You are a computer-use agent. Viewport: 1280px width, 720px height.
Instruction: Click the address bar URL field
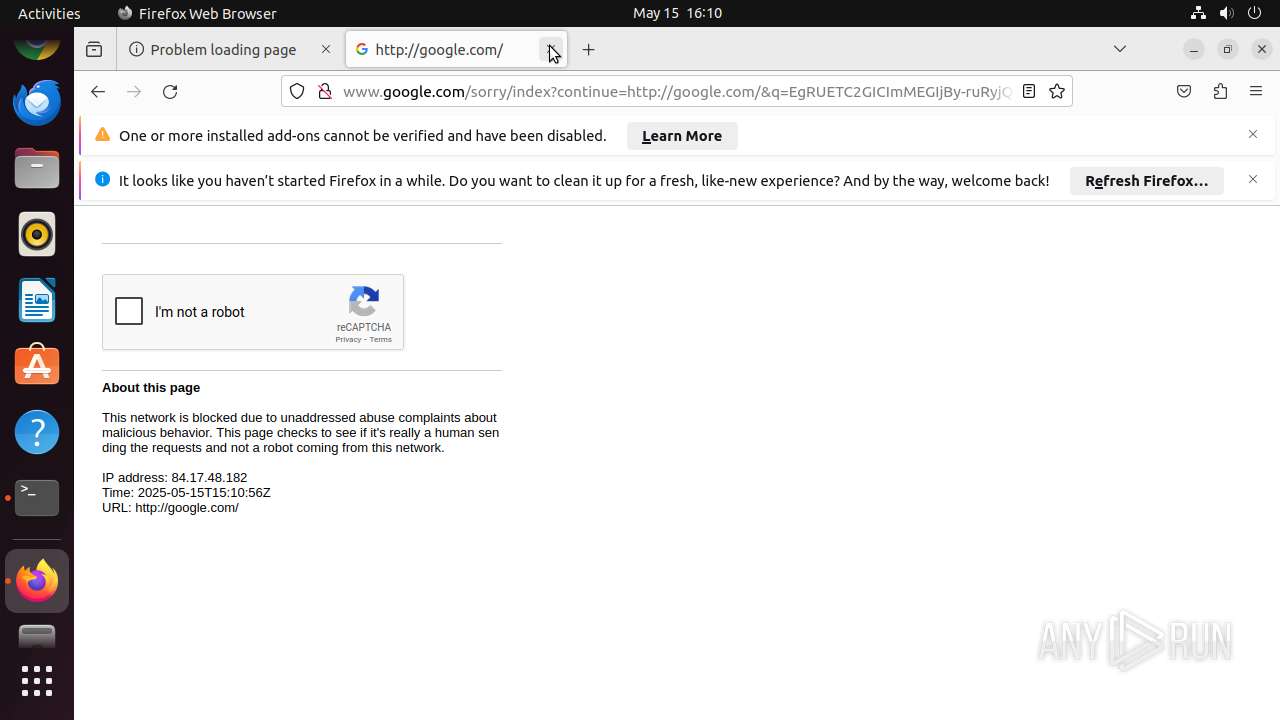point(676,91)
